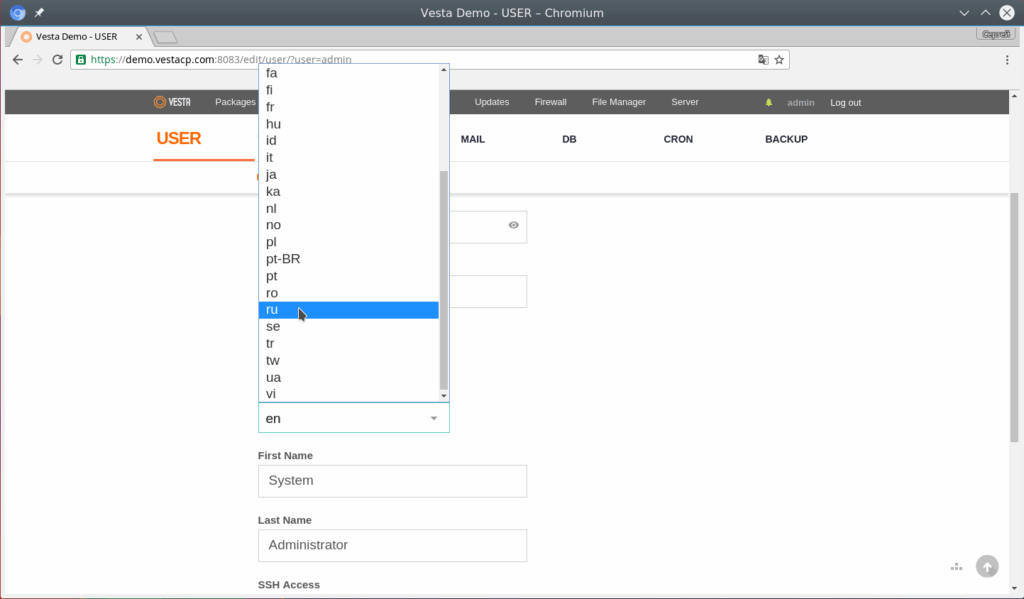This screenshot has height=599, width=1024.
Task: Open the USER tab
Action: [179, 138]
